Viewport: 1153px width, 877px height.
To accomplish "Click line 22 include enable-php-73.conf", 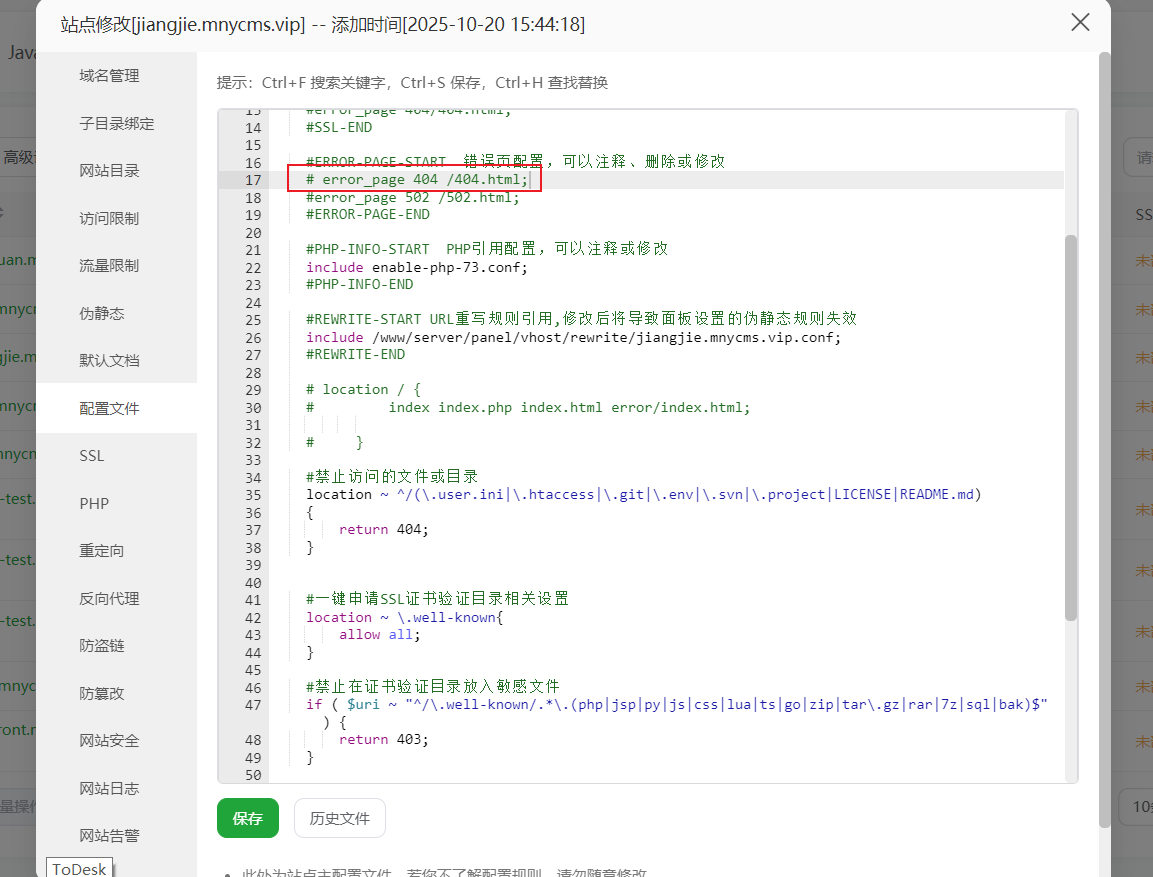I will (x=416, y=268).
